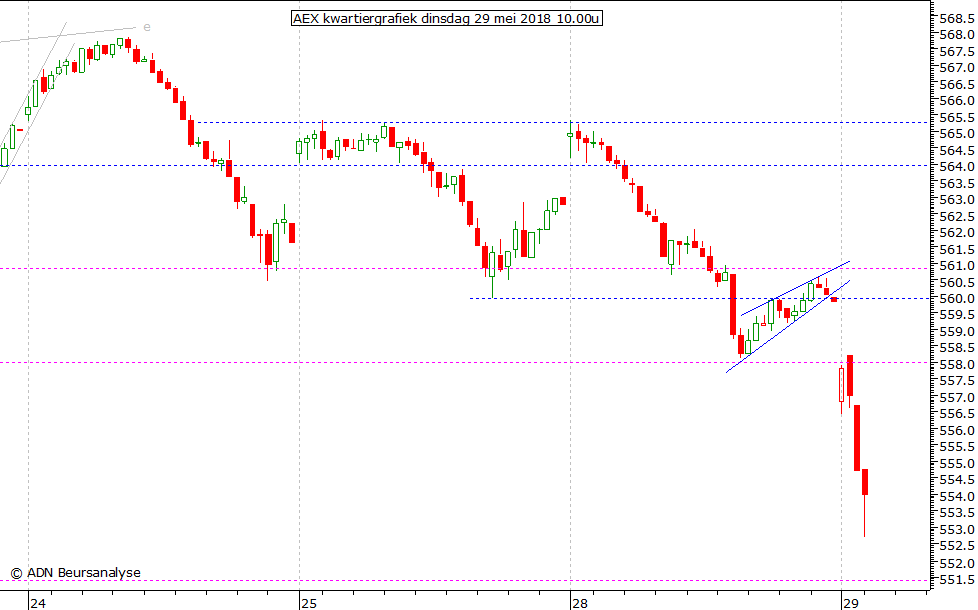Screen dimensions: 978x610
Task: Click the '© ADN Beursanalyse' copyright text
Action: [75, 573]
